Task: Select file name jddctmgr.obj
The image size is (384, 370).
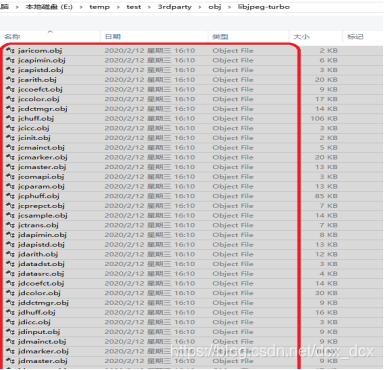Action: tap(43, 303)
